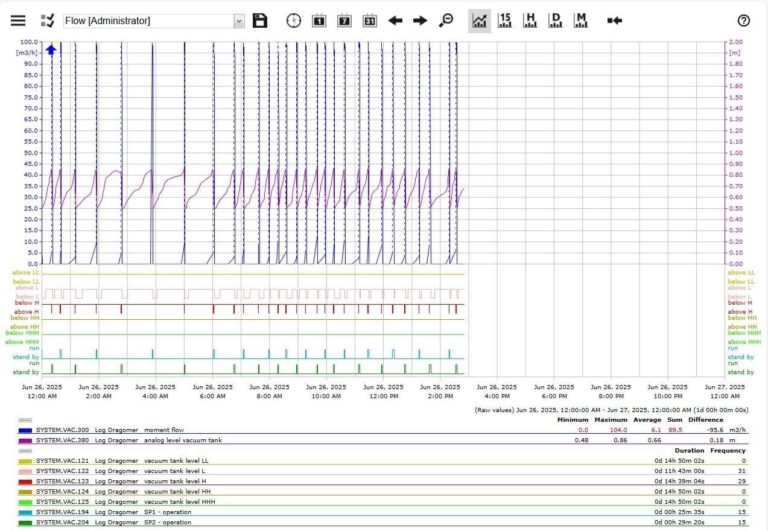
Task: Click the blue swatch for SYSTEM.VAC.300
Action: point(25,428)
